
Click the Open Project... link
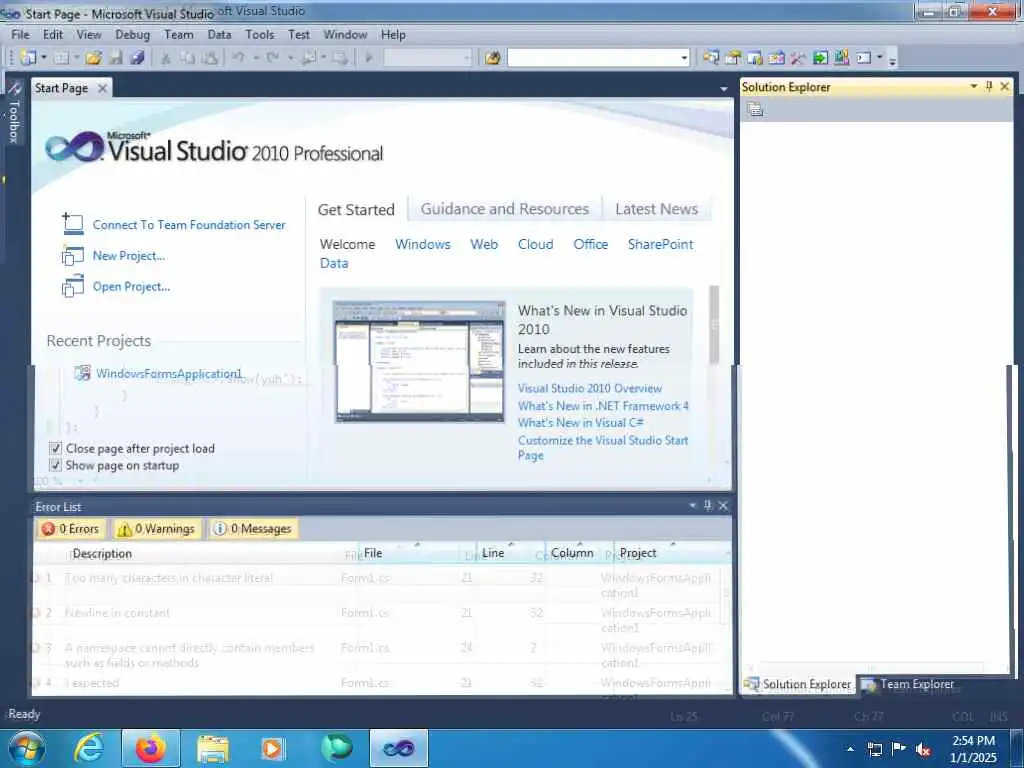pos(131,287)
